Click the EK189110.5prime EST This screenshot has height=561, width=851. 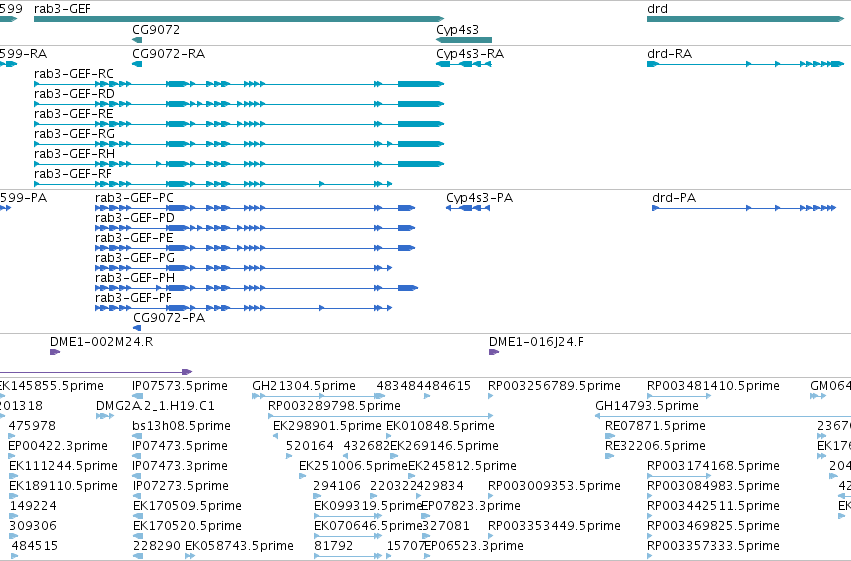[63, 486]
